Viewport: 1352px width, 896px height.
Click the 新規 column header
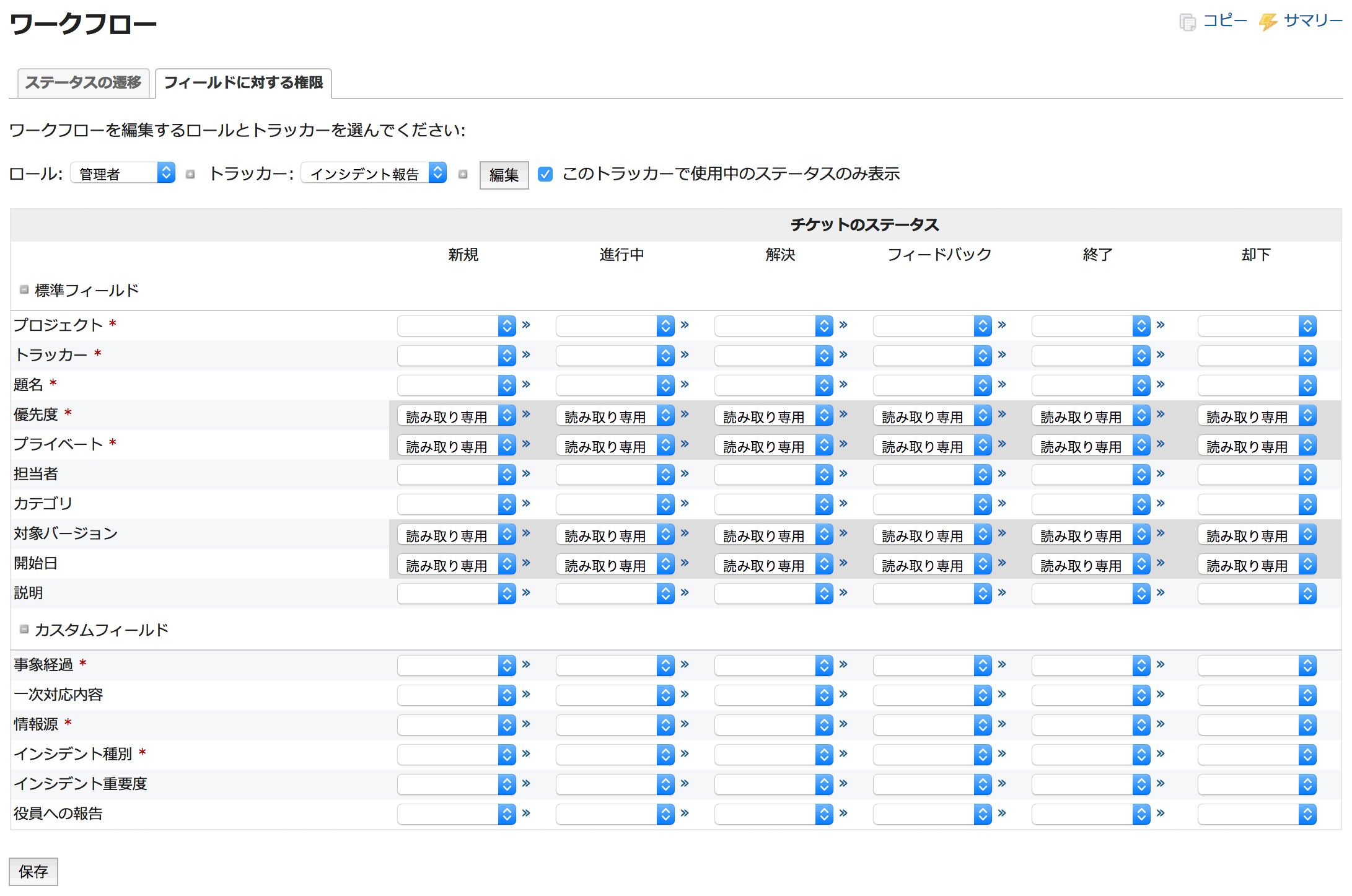point(463,255)
